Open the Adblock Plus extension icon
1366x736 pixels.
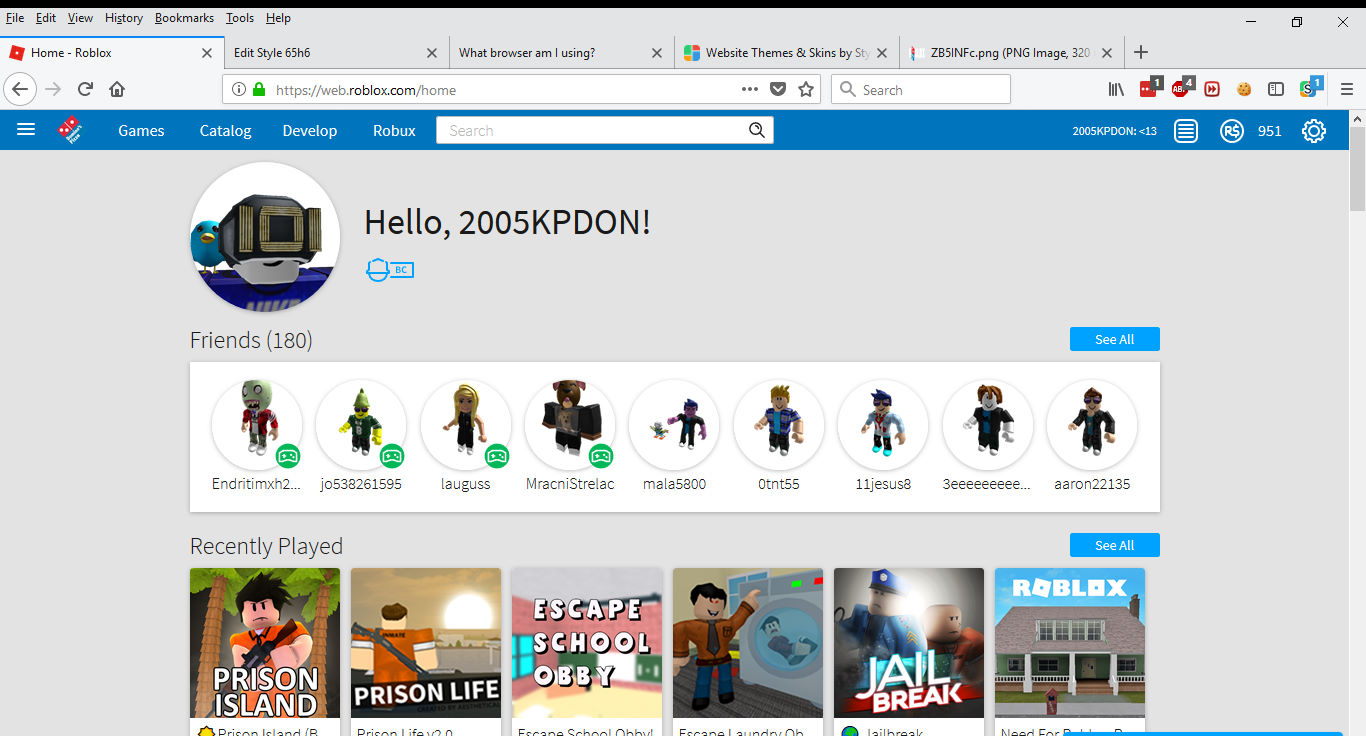[1181, 88]
